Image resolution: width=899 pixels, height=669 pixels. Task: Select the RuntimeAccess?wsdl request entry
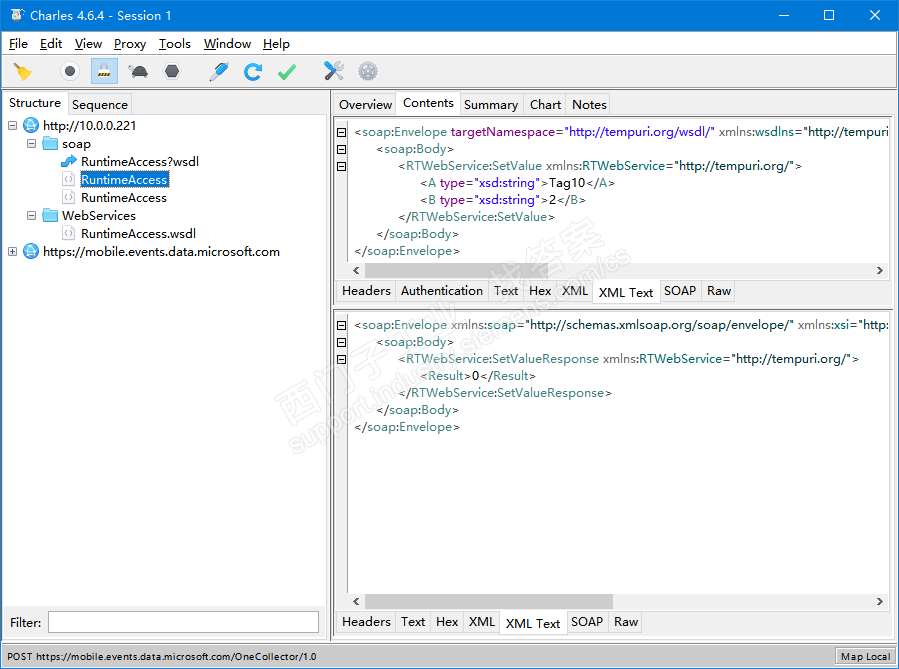coord(139,162)
